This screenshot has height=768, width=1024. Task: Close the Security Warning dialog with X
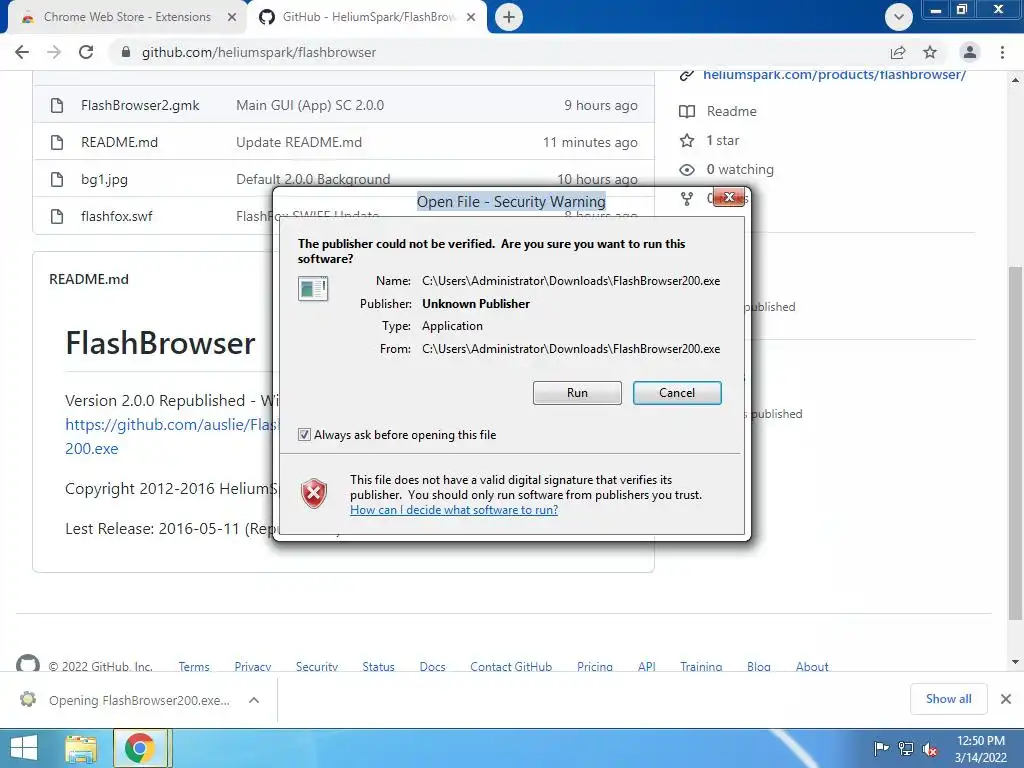729,197
